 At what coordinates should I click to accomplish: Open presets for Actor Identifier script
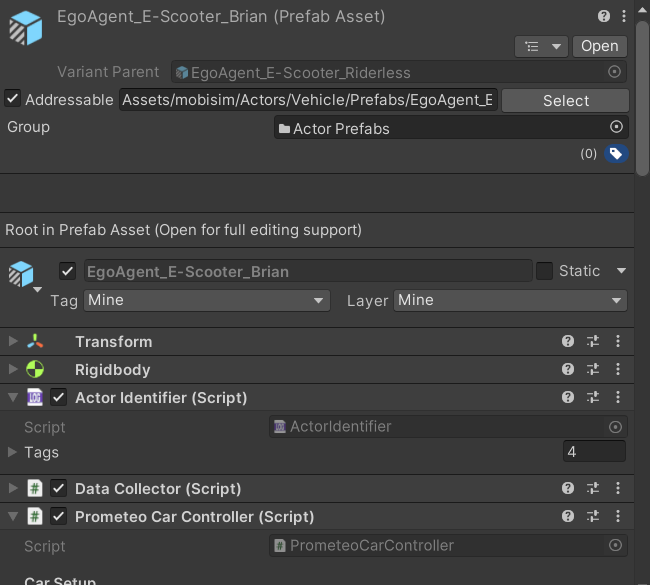point(593,397)
